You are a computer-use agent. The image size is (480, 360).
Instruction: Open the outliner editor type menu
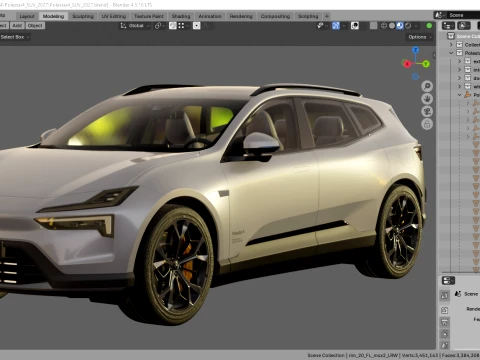[448, 26]
